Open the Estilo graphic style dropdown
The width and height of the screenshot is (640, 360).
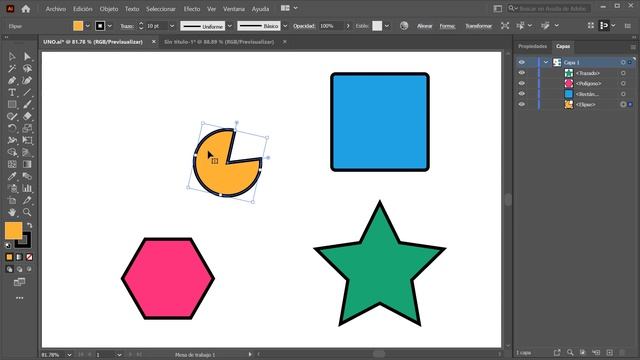click(x=386, y=26)
